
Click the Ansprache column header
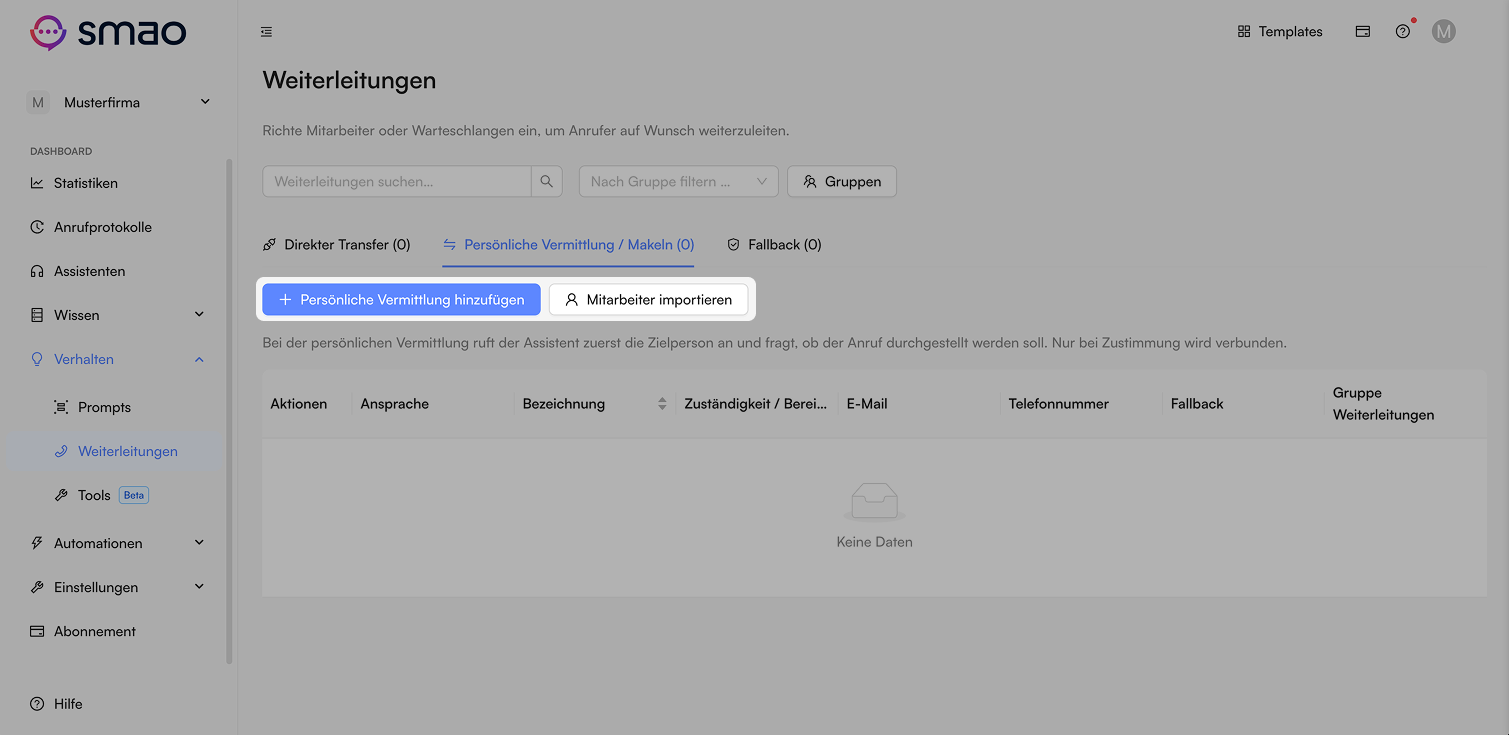[394, 404]
